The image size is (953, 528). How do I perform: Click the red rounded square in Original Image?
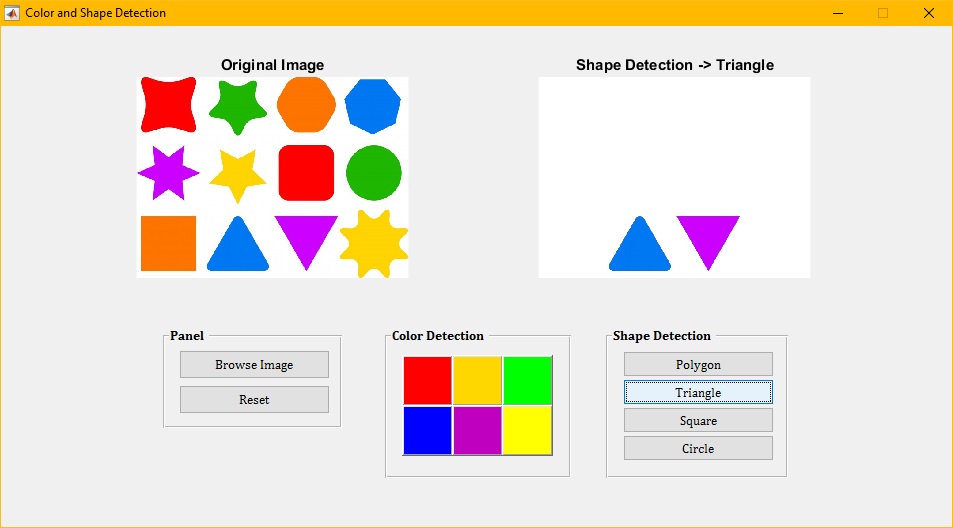pyautogui.click(x=305, y=173)
